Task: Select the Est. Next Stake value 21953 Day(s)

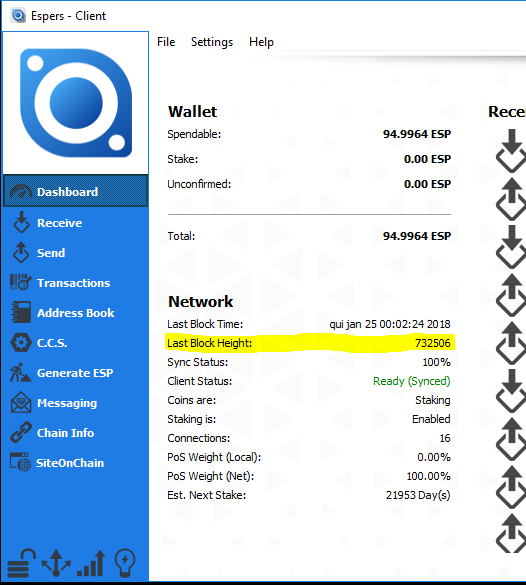Action: point(418,495)
